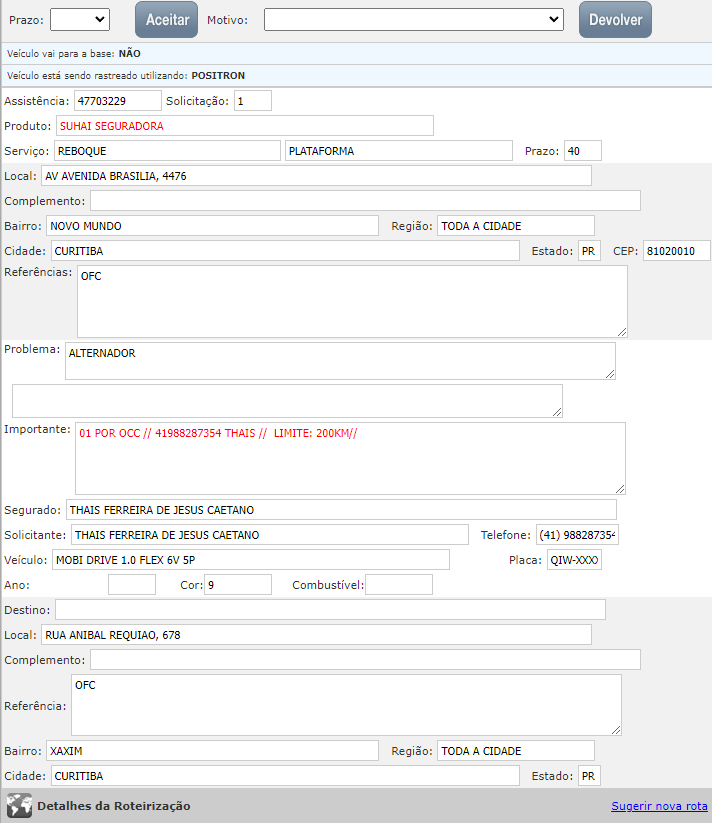
Task: Click the Detalhes da Roteirização heading
Action: click(114, 806)
